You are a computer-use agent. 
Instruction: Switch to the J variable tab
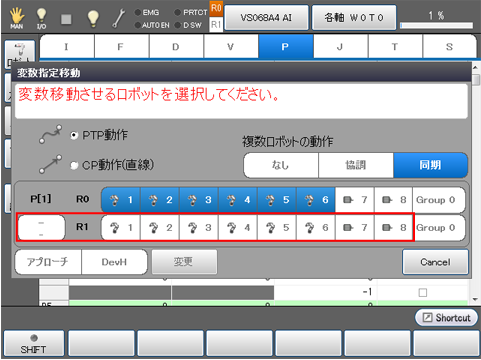tap(340, 47)
